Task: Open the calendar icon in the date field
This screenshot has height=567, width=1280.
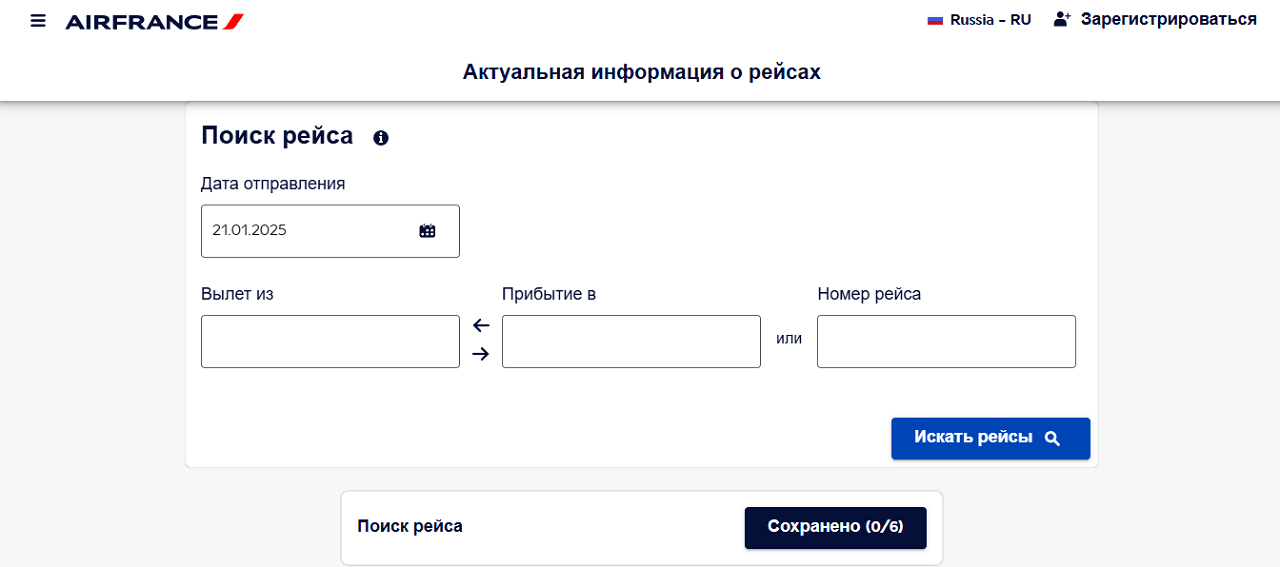Action: coord(428,231)
